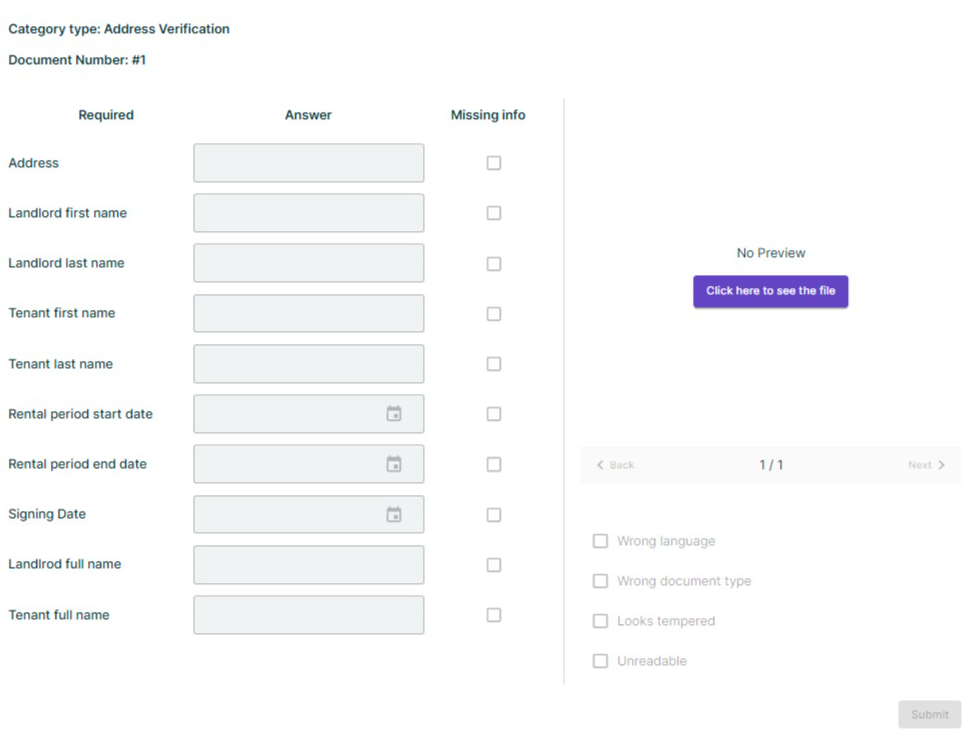The height and width of the screenshot is (744, 969).
Task: Go Back to previous document page
Action: [615, 465]
